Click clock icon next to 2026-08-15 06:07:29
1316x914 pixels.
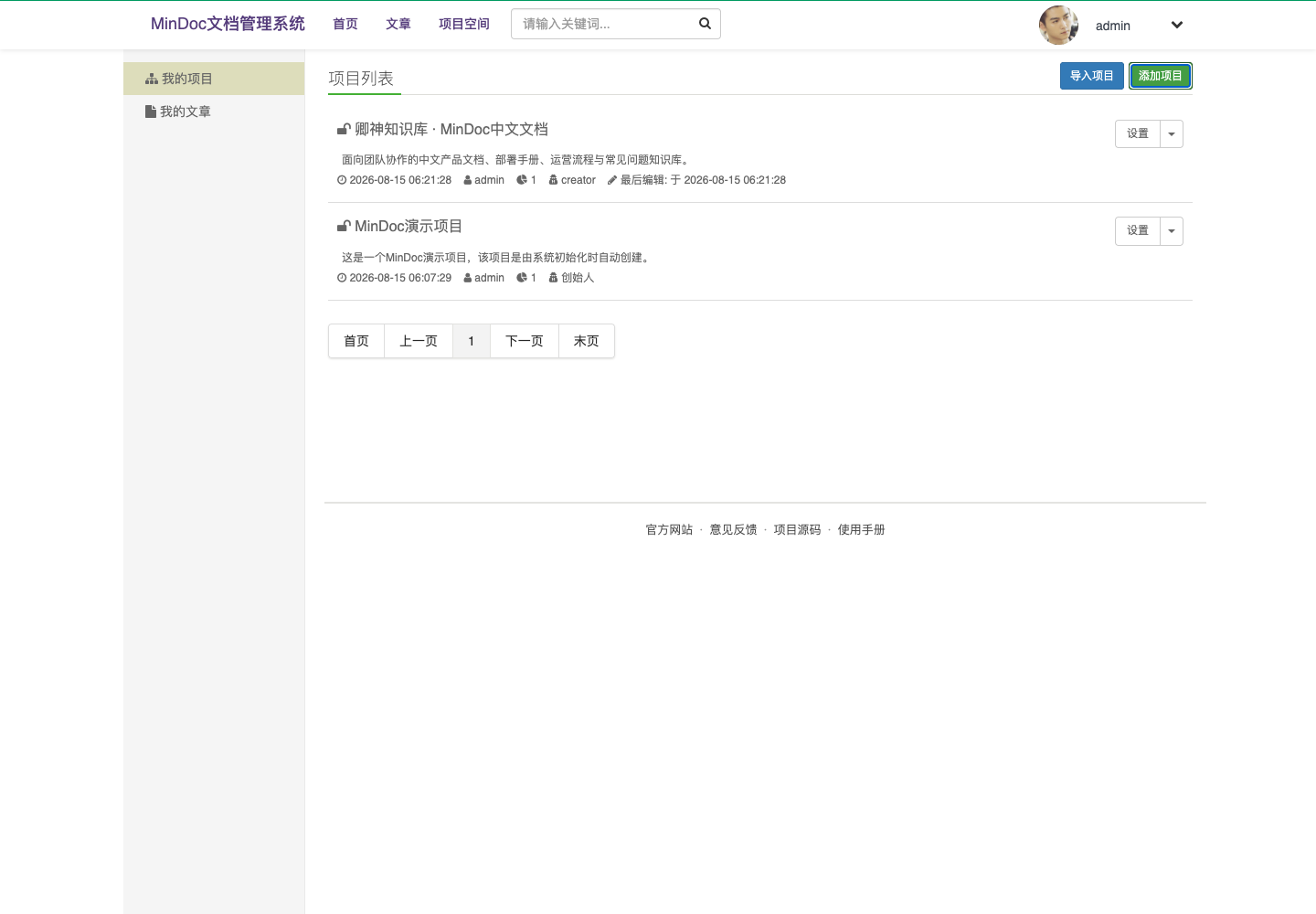[x=342, y=278]
